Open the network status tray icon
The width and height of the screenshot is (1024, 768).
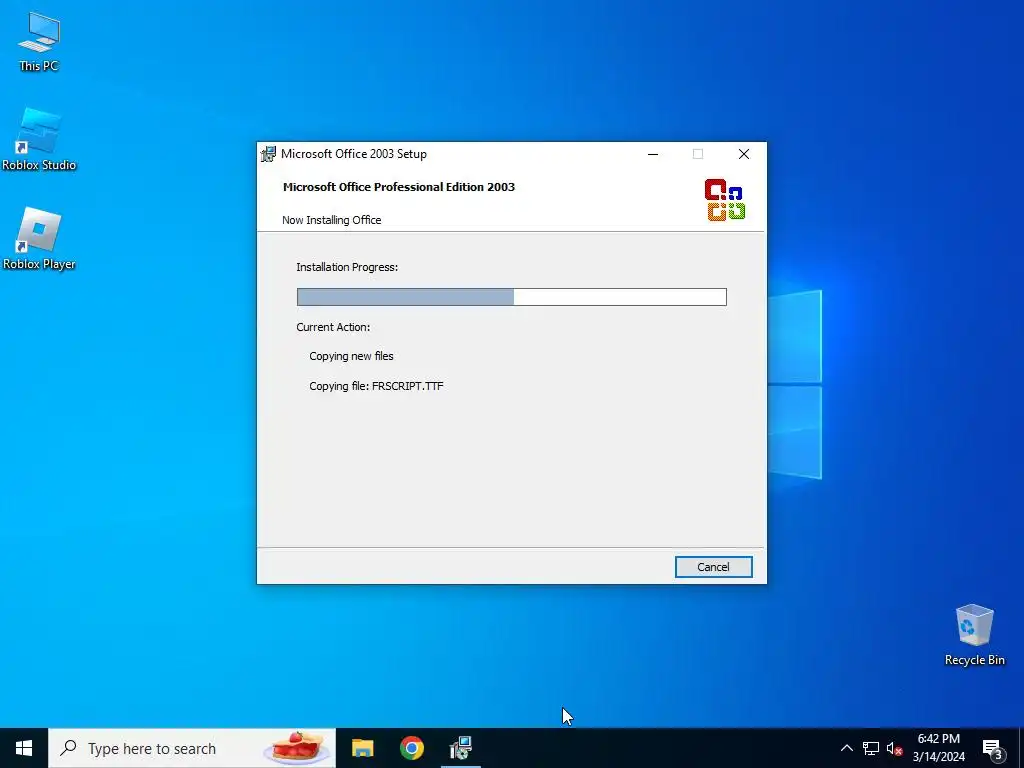click(x=871, y=748)
